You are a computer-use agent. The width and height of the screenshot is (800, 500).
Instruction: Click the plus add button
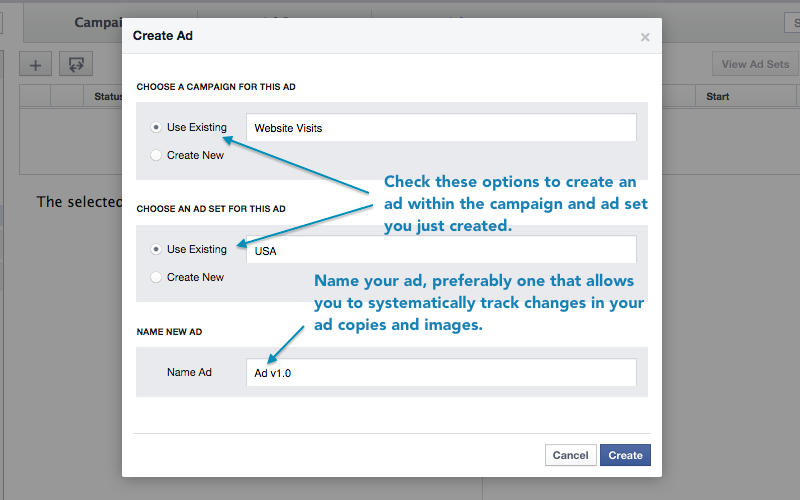pos(35,64)
